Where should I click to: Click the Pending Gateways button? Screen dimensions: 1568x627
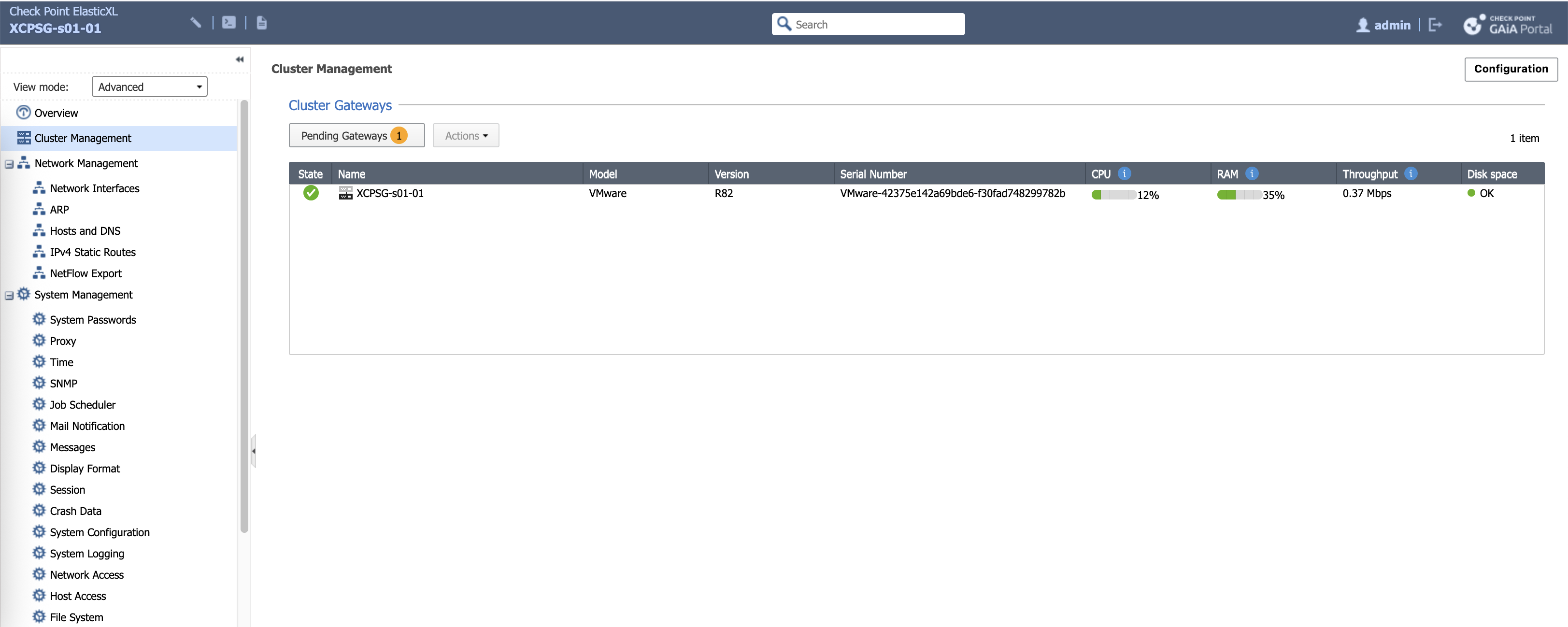pyautogui.click(x=356, y=136)
